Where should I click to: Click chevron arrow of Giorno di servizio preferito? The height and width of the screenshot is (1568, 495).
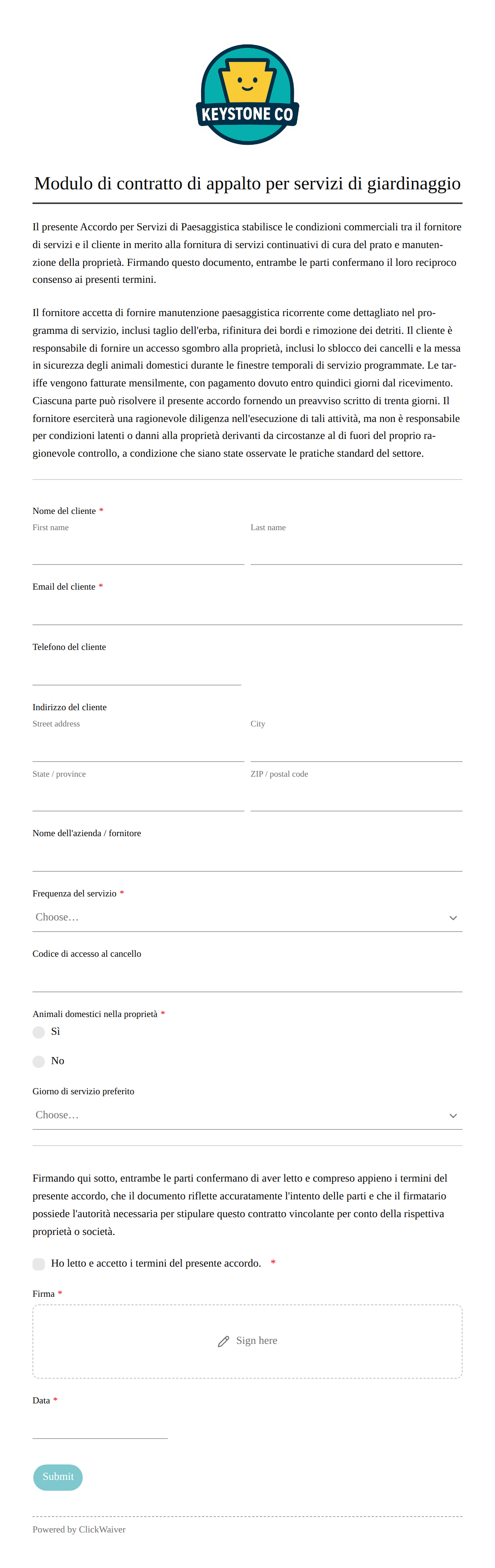pos(452,1115)
